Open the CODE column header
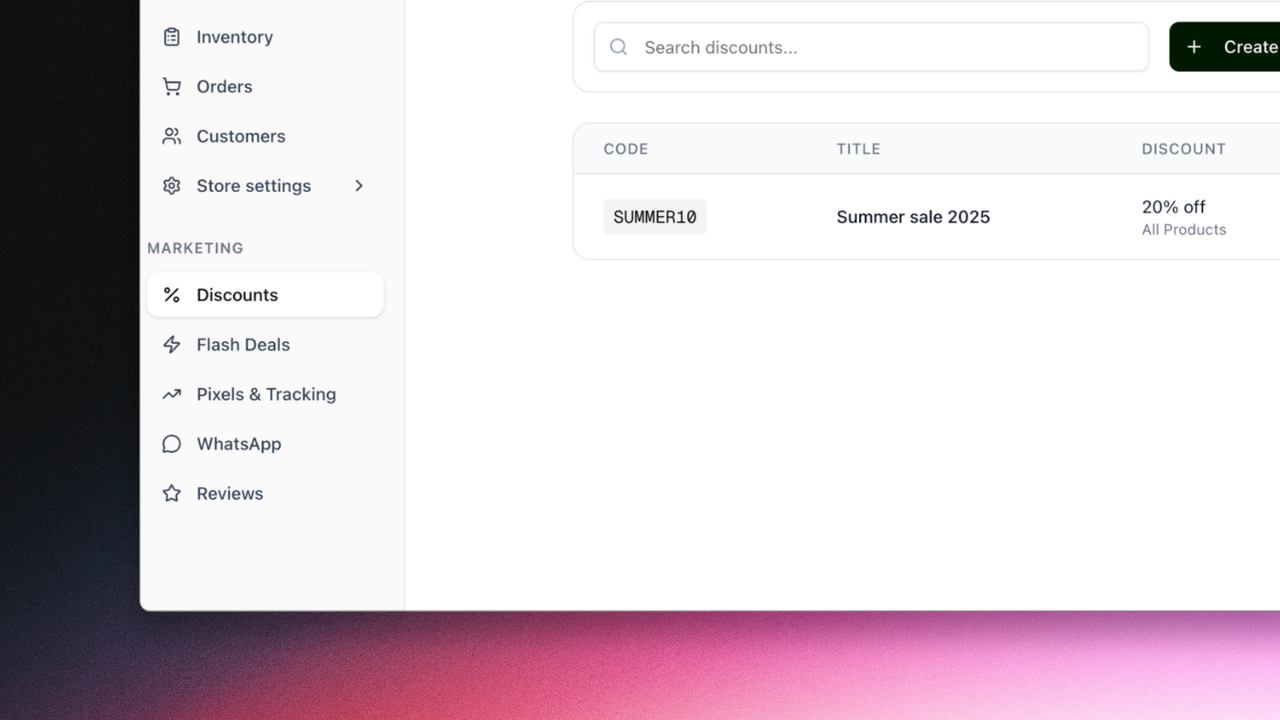This screenshot has height=720, width=1280. (x=626, y=148)
